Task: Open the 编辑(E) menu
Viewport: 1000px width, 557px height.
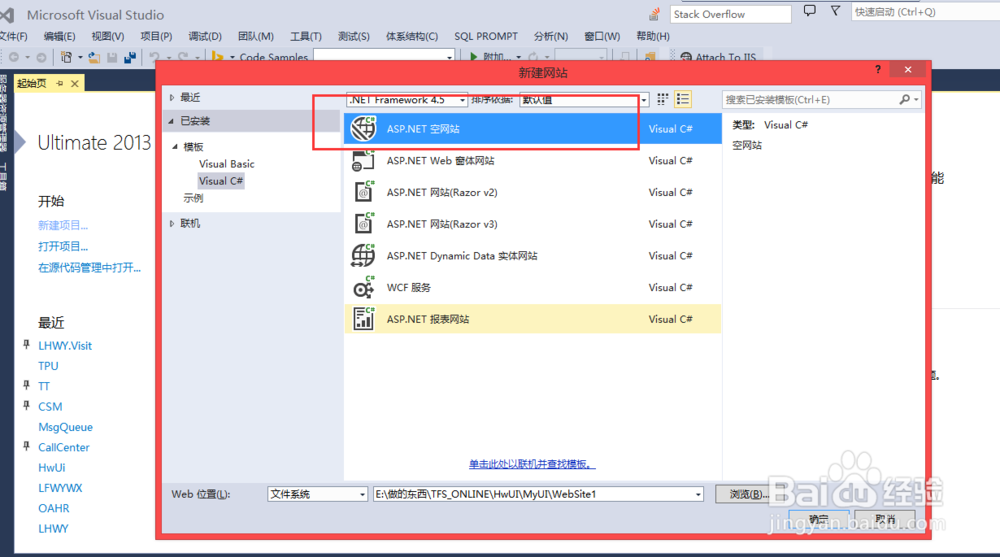Action: pyautogui.click(x=59, y=36)
